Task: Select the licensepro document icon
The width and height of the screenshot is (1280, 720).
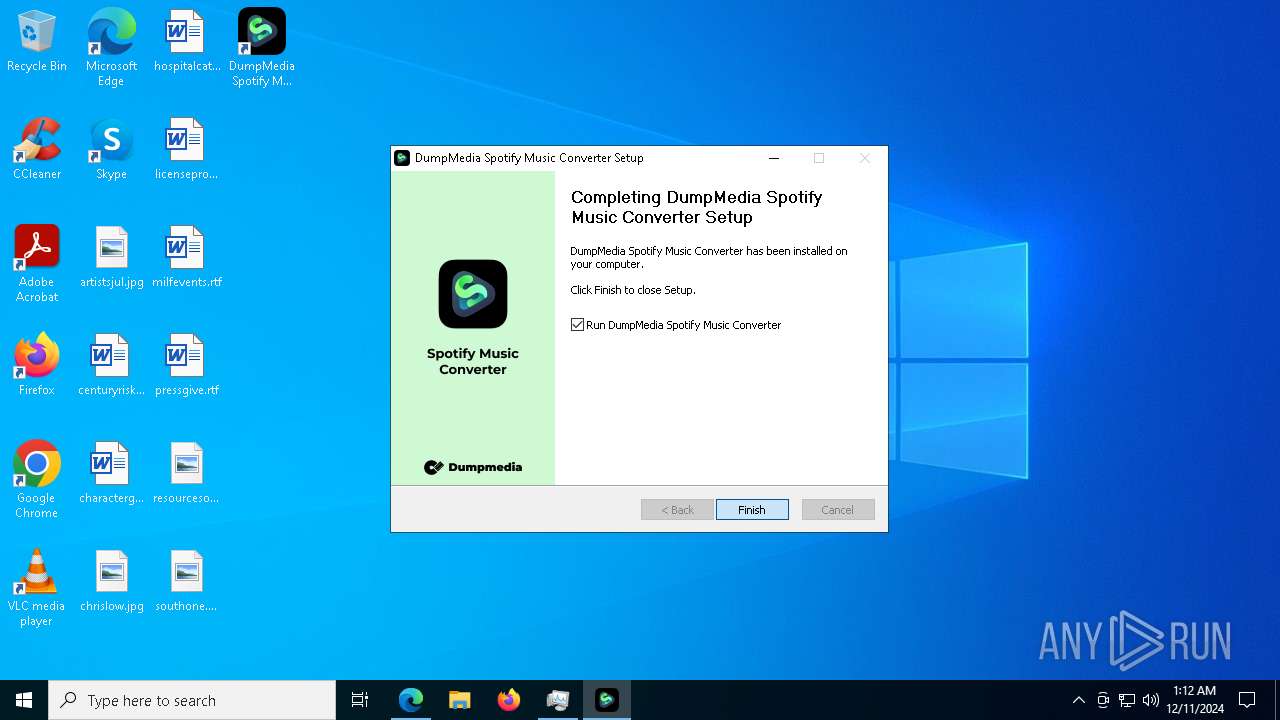Action: pyautogui.click(x=187, y=149)
